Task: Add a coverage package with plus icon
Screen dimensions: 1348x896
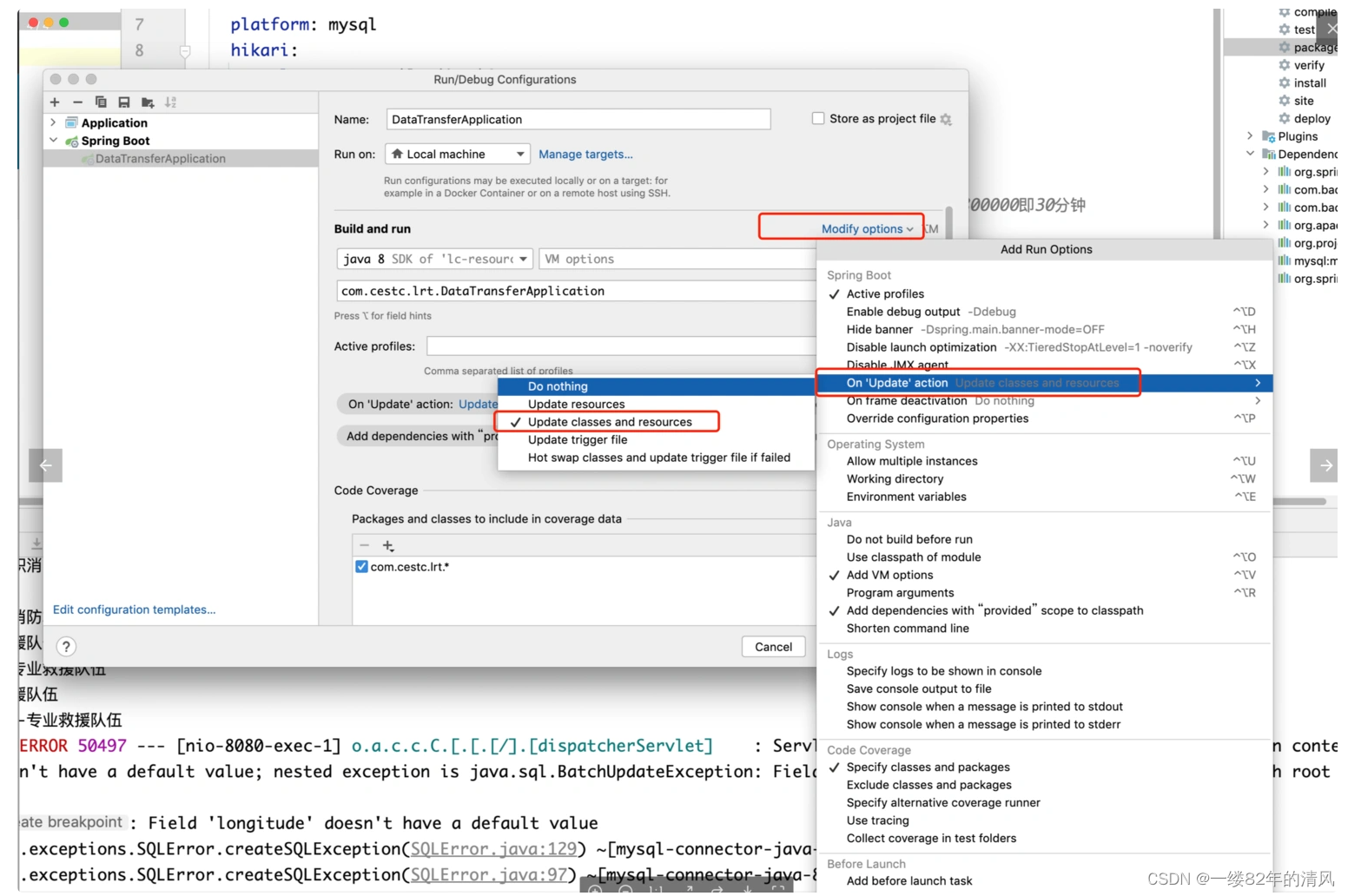Action: tap(388, 545)
